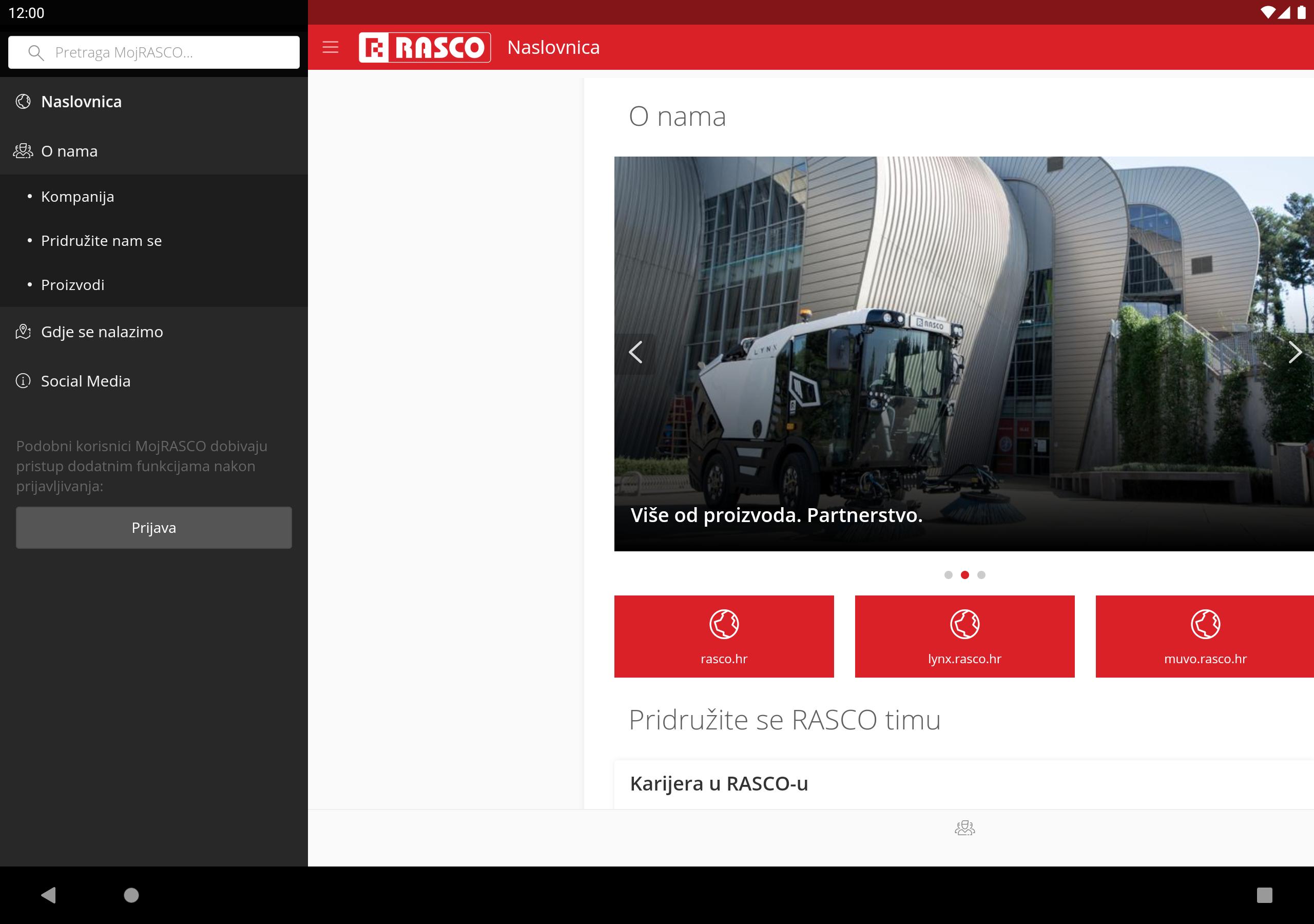Open the Karijera u RASCO-u card
1314x924 pixels.
[x=964, y=784]
